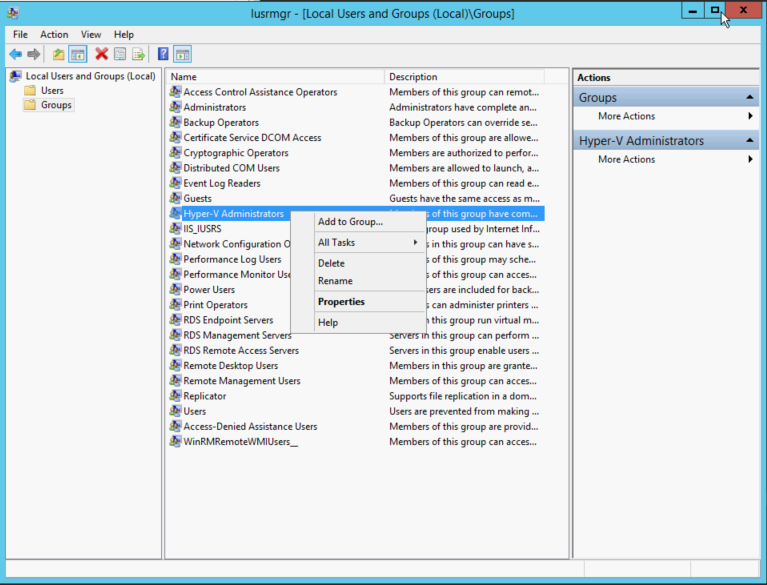
Task: Click the Forward arrow toolbar icon
Action: [x=34, y=54]
